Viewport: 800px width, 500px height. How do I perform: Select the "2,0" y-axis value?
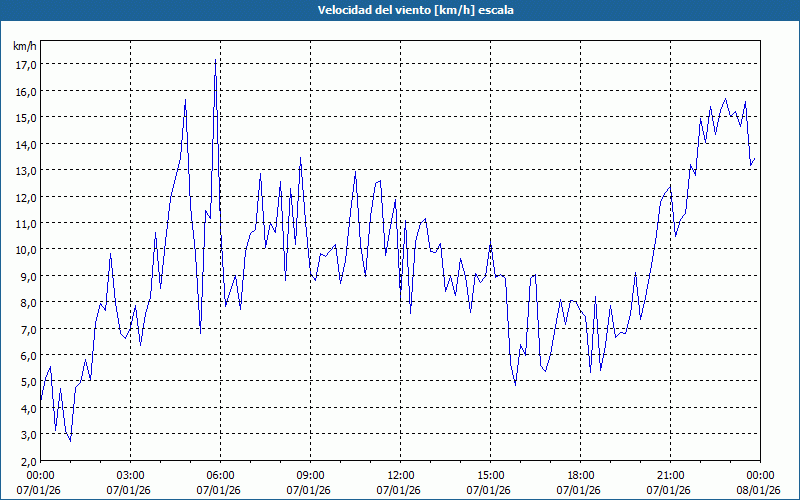click(29, 462)
